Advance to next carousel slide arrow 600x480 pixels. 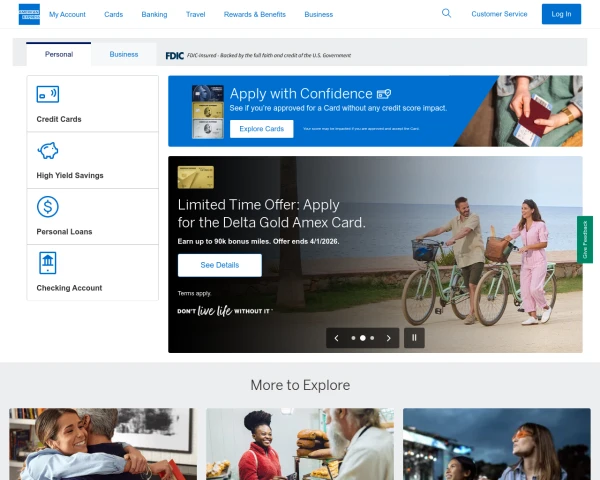click(389, 338)
